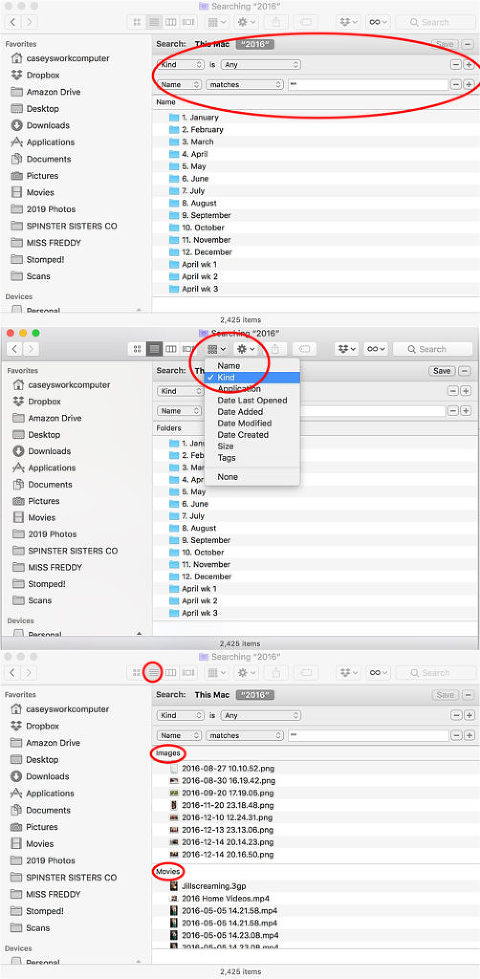Open the matches dropdown in the bottom window
The width and height of the screenshot is (480, 979).
pyautogui.click(x=245, y=735)
